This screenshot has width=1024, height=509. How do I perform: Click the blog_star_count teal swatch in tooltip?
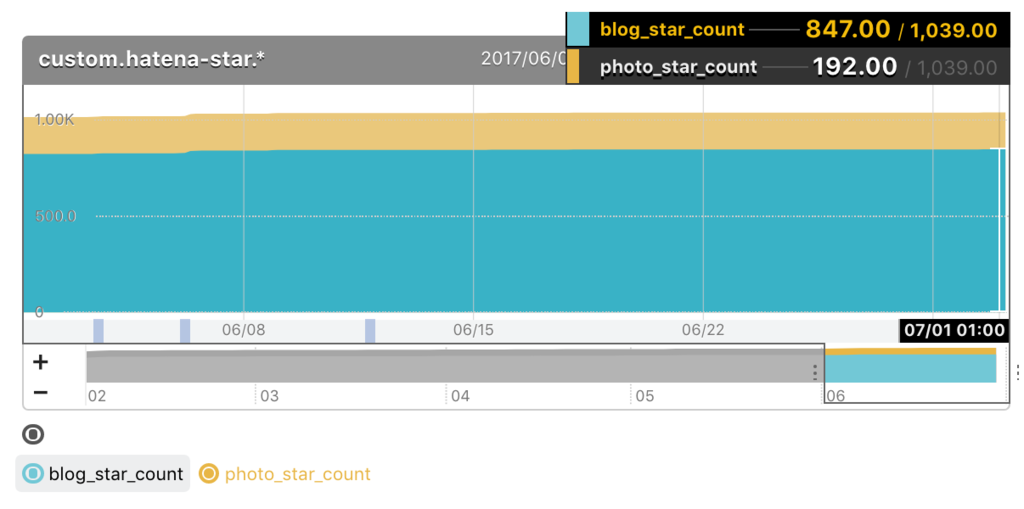coord(578,29)
